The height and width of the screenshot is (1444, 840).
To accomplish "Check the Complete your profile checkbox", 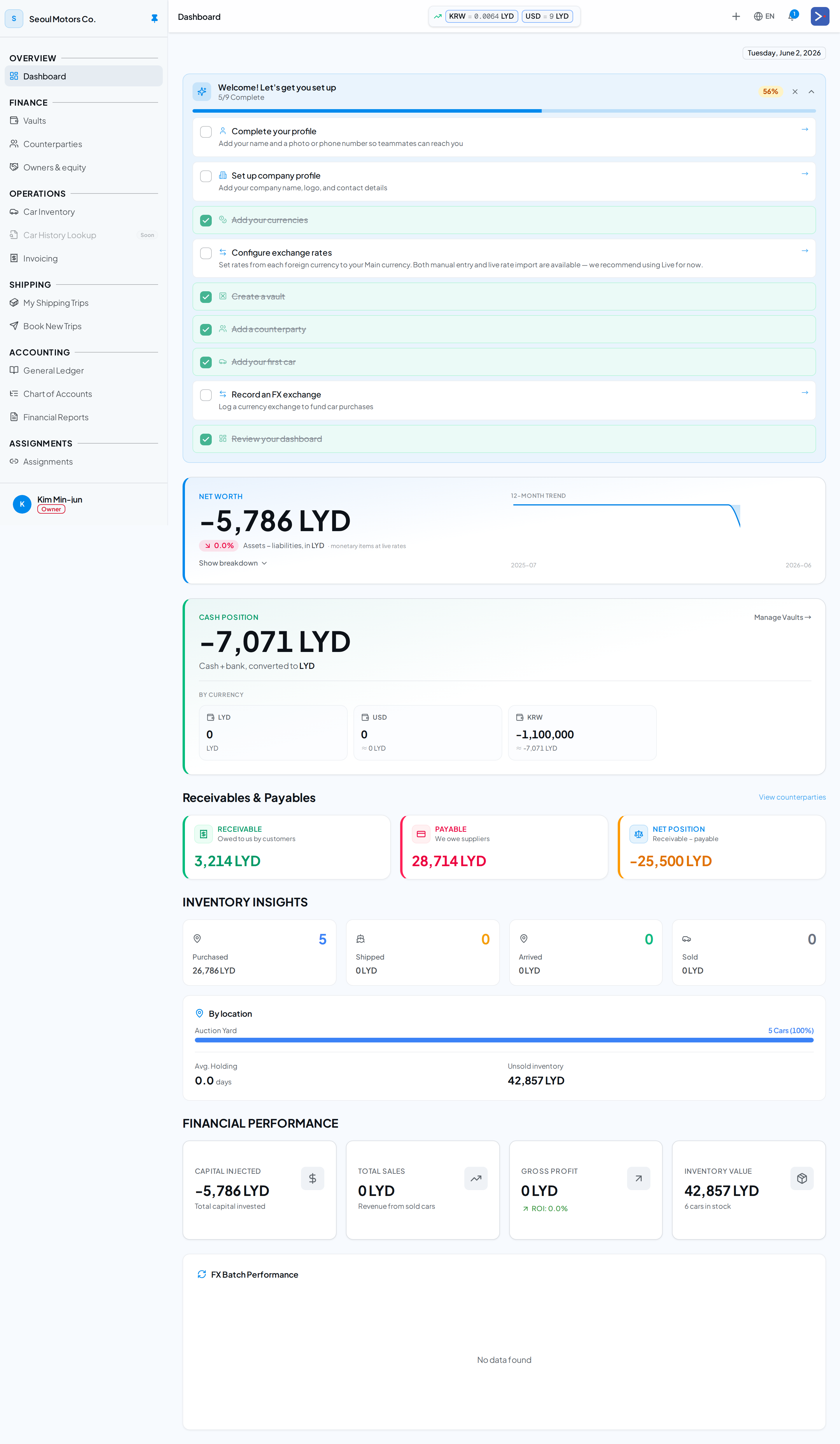I will coord(206,132).
